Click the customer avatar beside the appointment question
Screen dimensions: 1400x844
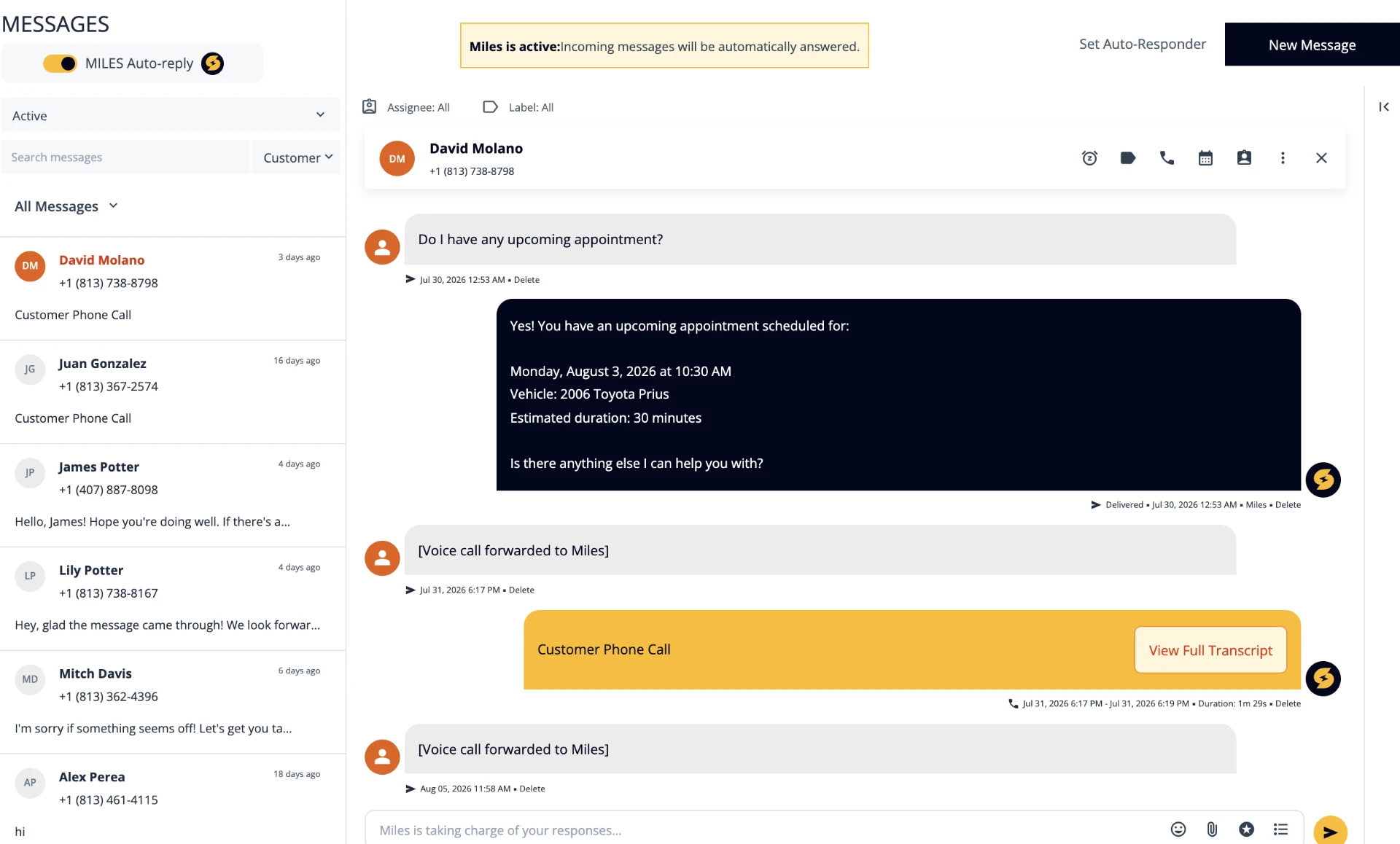click(x=382, y=247)
